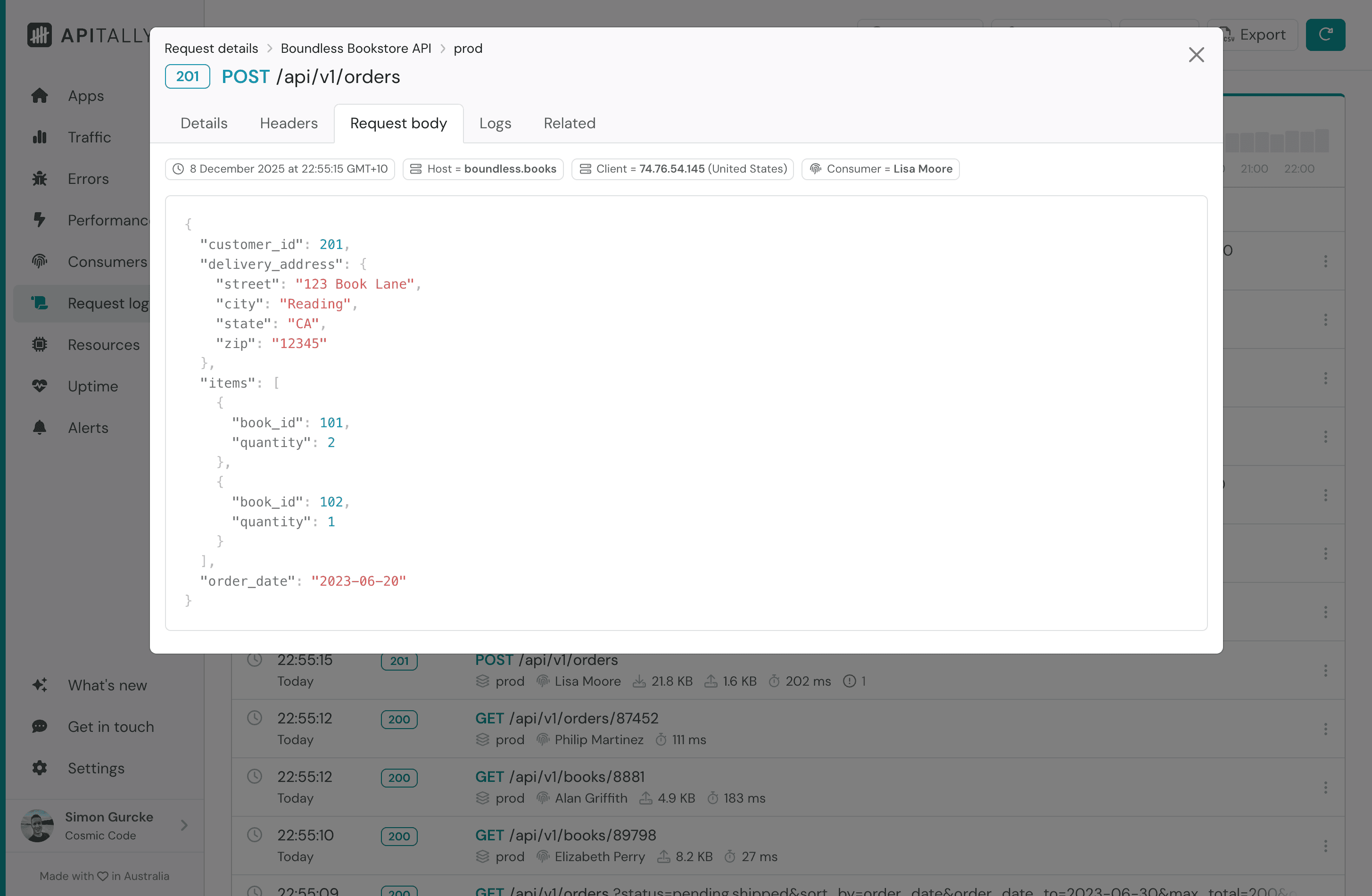
Task: Open Uptime monitoring
Action: tap(92, 386)
